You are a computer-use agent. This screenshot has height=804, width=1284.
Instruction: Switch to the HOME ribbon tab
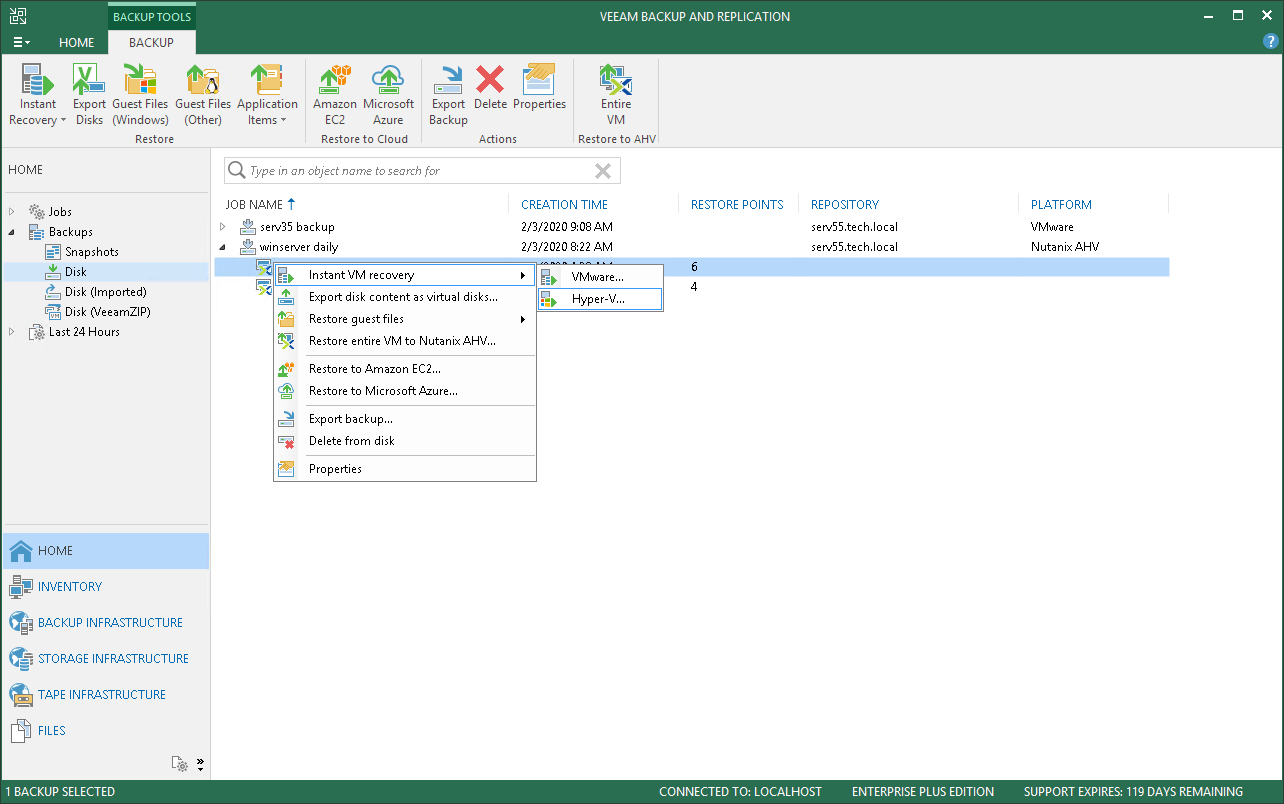[x=77, y=42]
